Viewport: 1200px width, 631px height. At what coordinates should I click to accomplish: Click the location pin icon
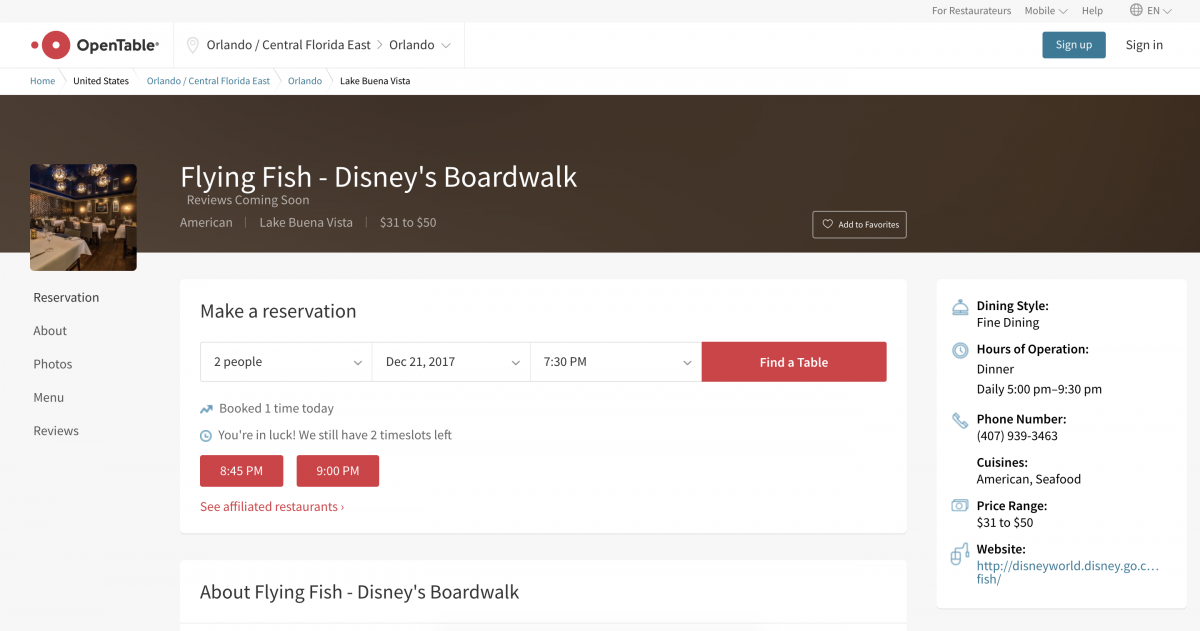(x=193, y=45)
